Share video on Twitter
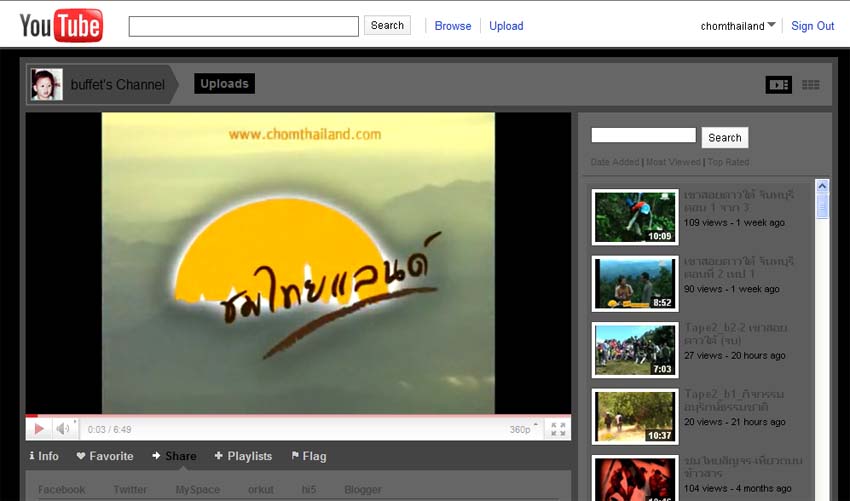This screenshot has width=850, height=501. pos(130,490)
